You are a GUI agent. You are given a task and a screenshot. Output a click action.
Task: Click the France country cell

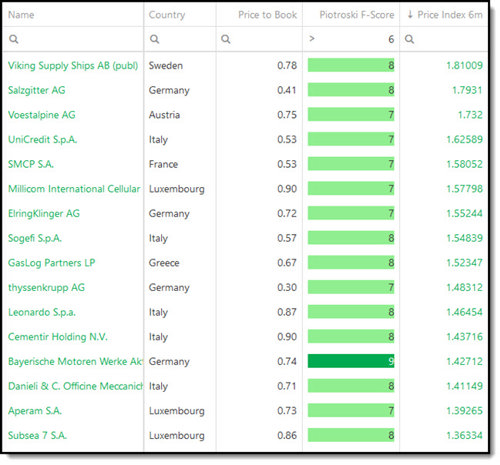pyautogui.click(x=163, y=164)
